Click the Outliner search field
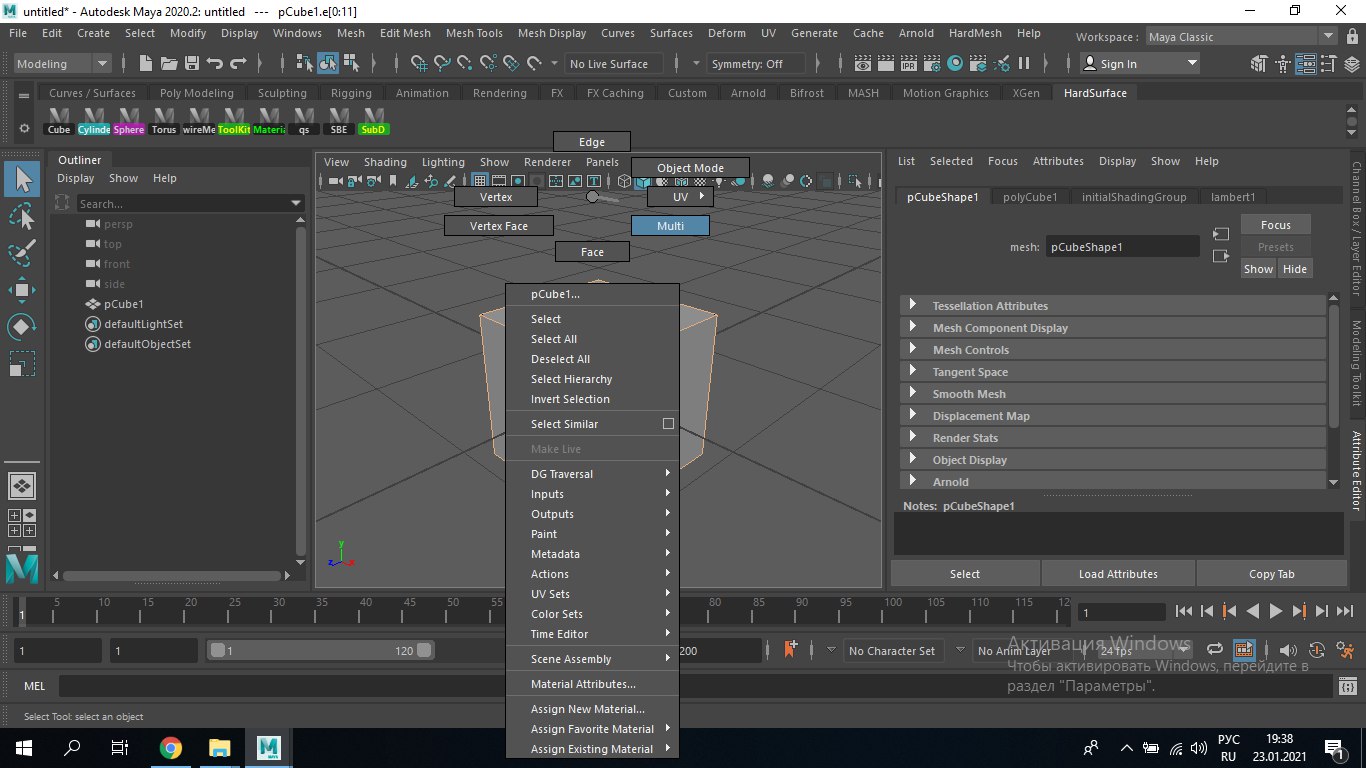Screen dimensions: 1366x768 click(x=191, y=204)
